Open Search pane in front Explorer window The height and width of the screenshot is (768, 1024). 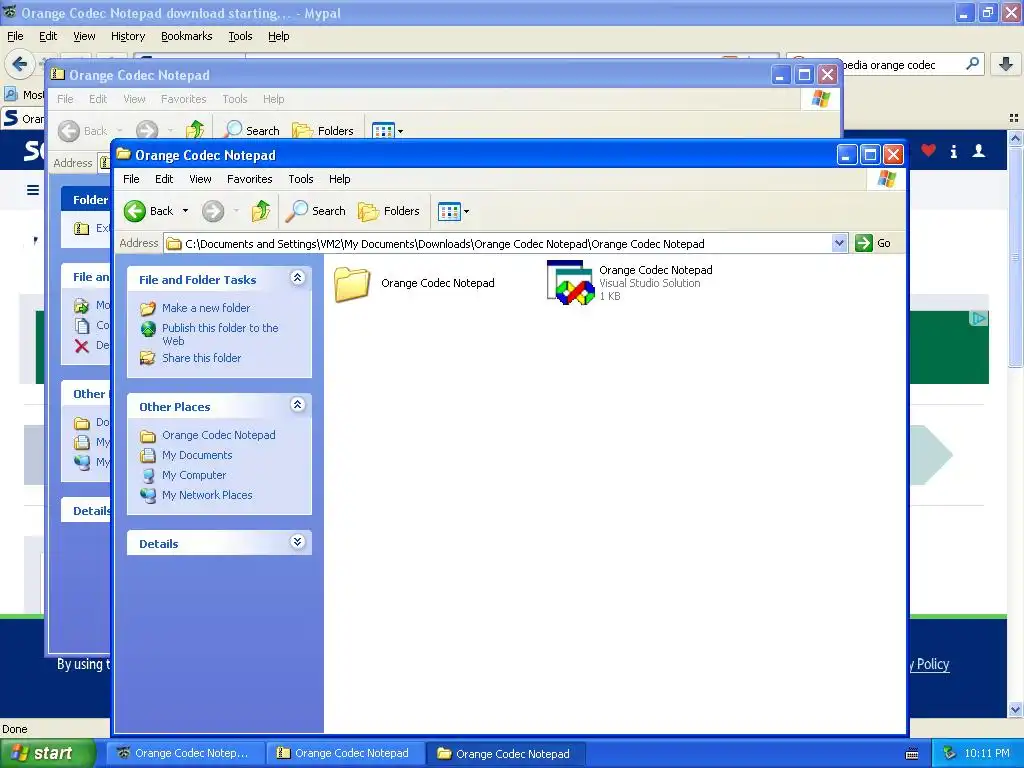(315, 211)
